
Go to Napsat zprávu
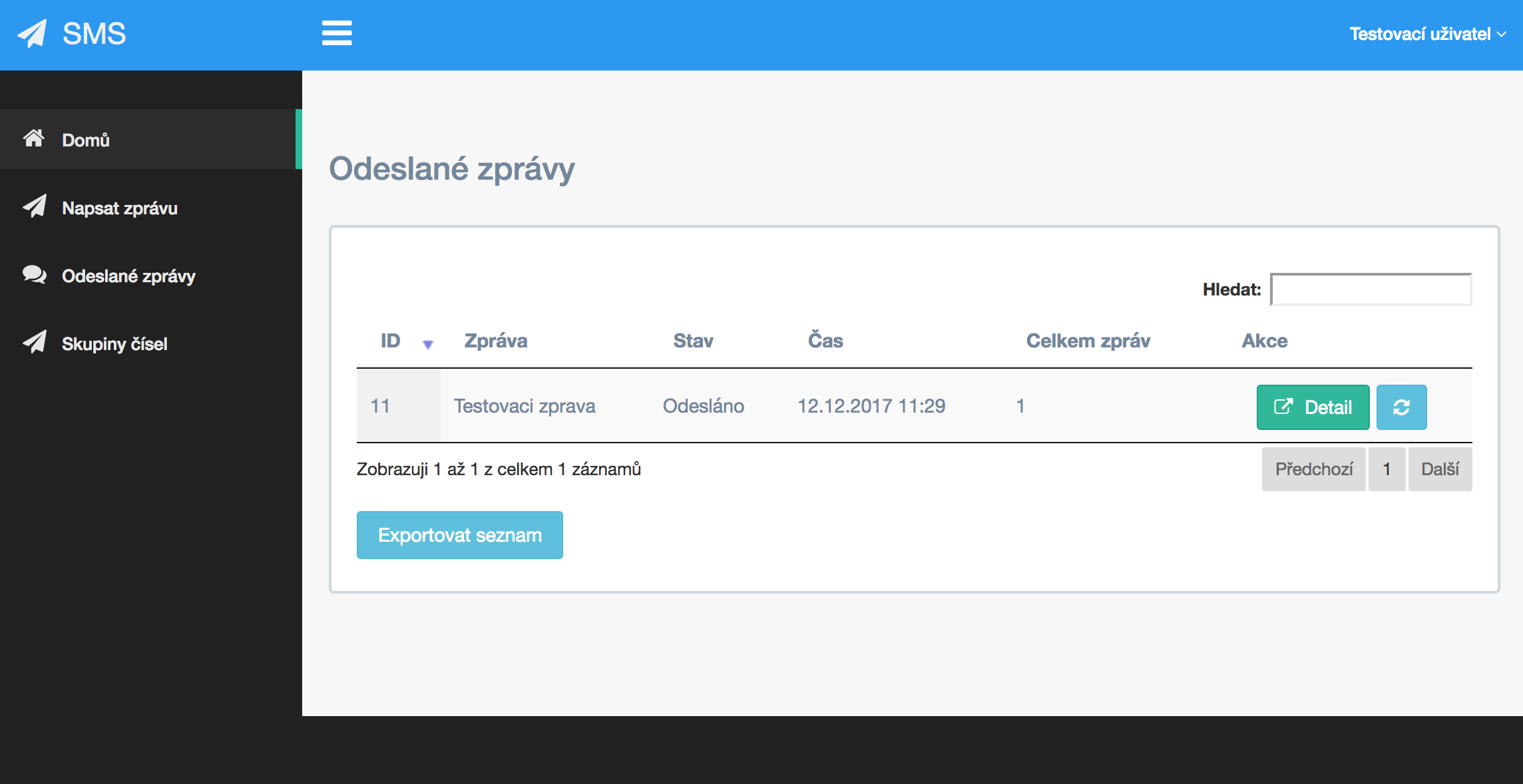(151, 208)
